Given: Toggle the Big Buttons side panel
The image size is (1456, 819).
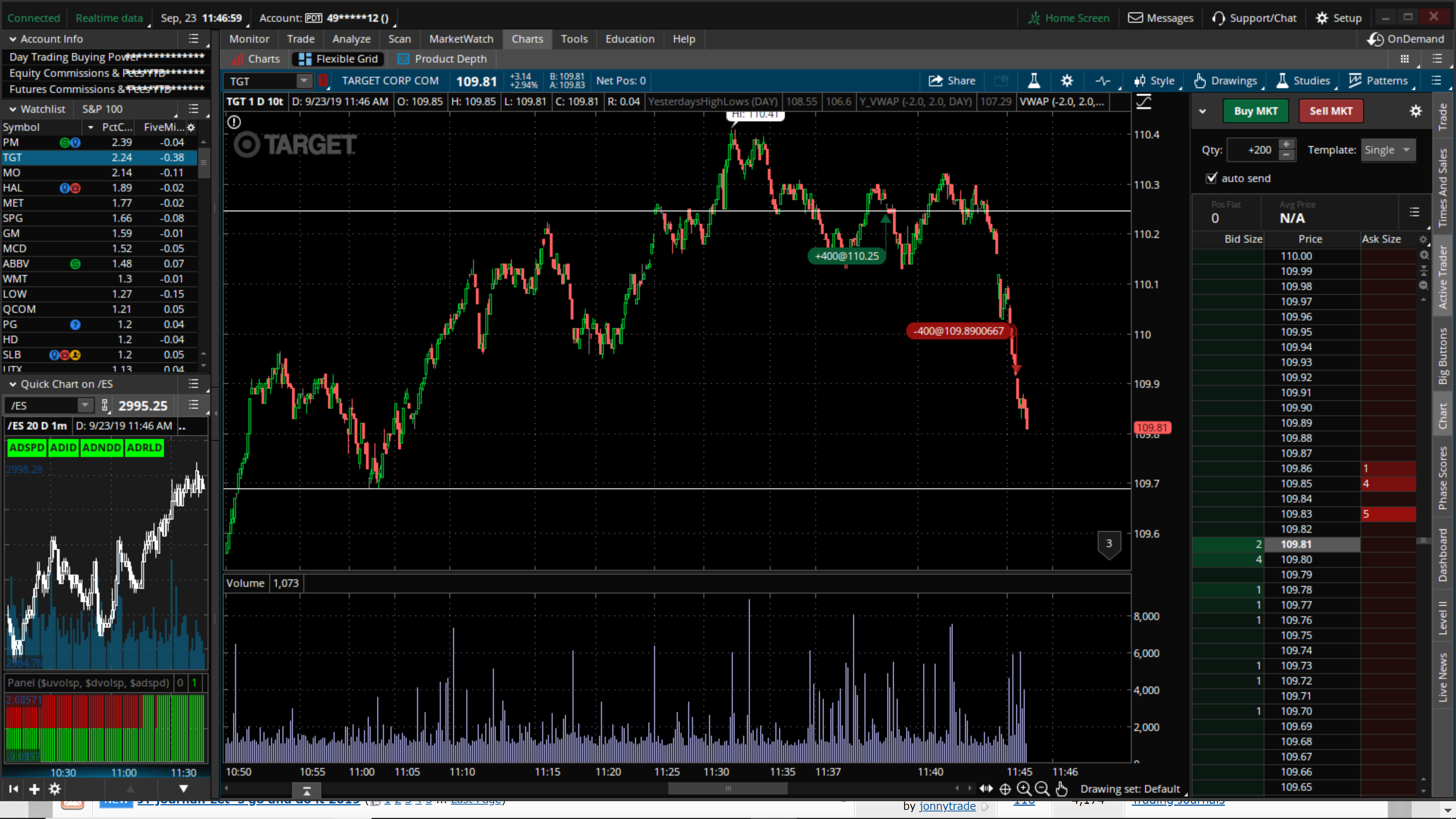Looking at the screenshot, I should pos(1443,356).
